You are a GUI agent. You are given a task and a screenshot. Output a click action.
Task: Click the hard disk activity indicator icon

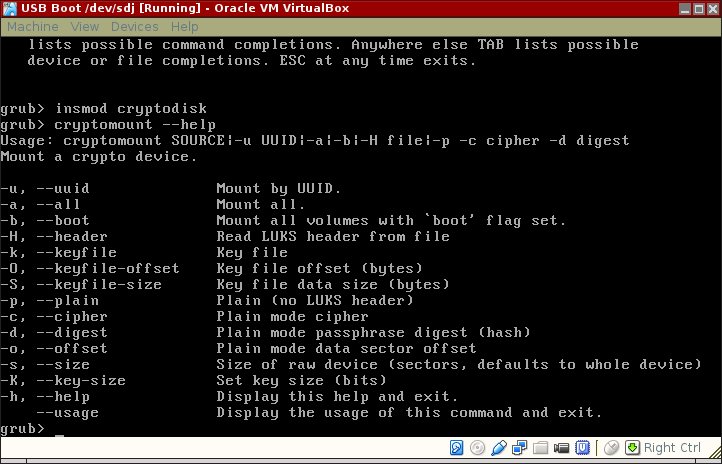click(x=456, y=447)
